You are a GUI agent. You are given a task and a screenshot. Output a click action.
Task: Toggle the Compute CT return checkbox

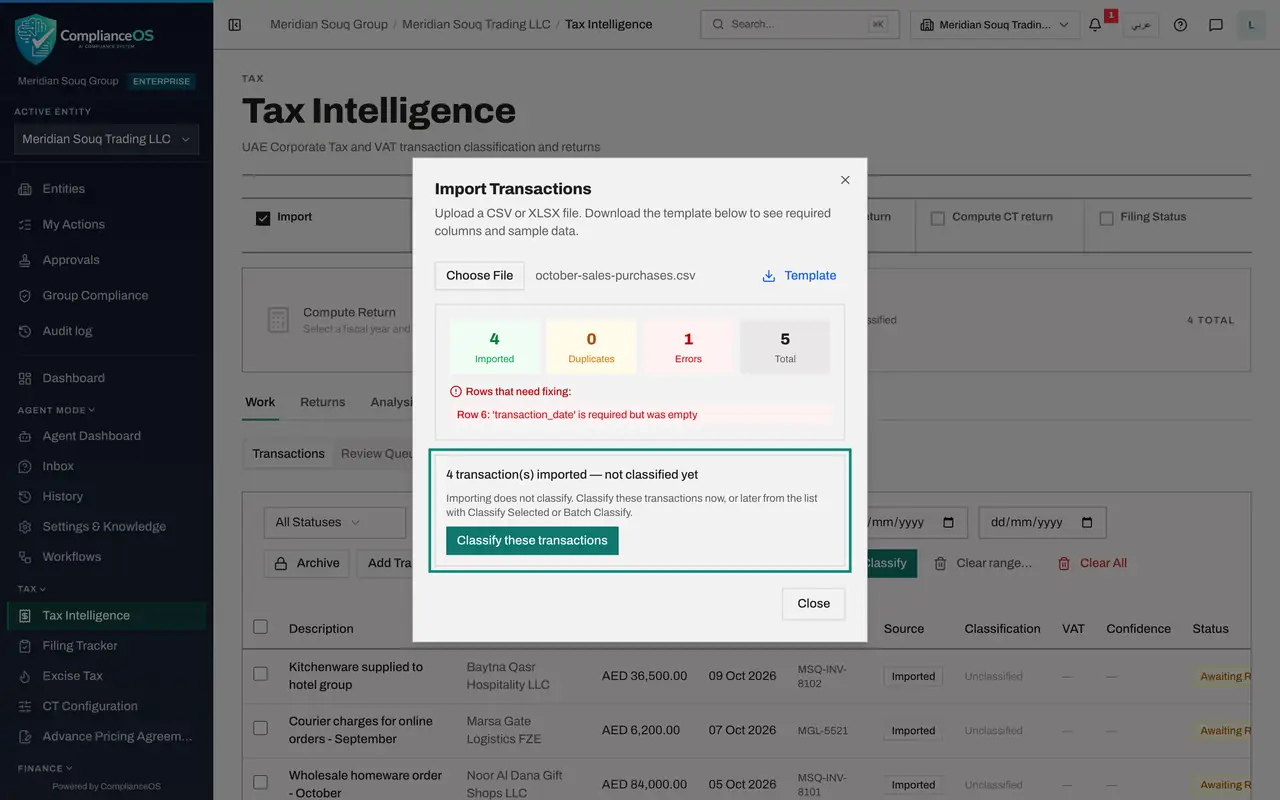coord(938,218)
